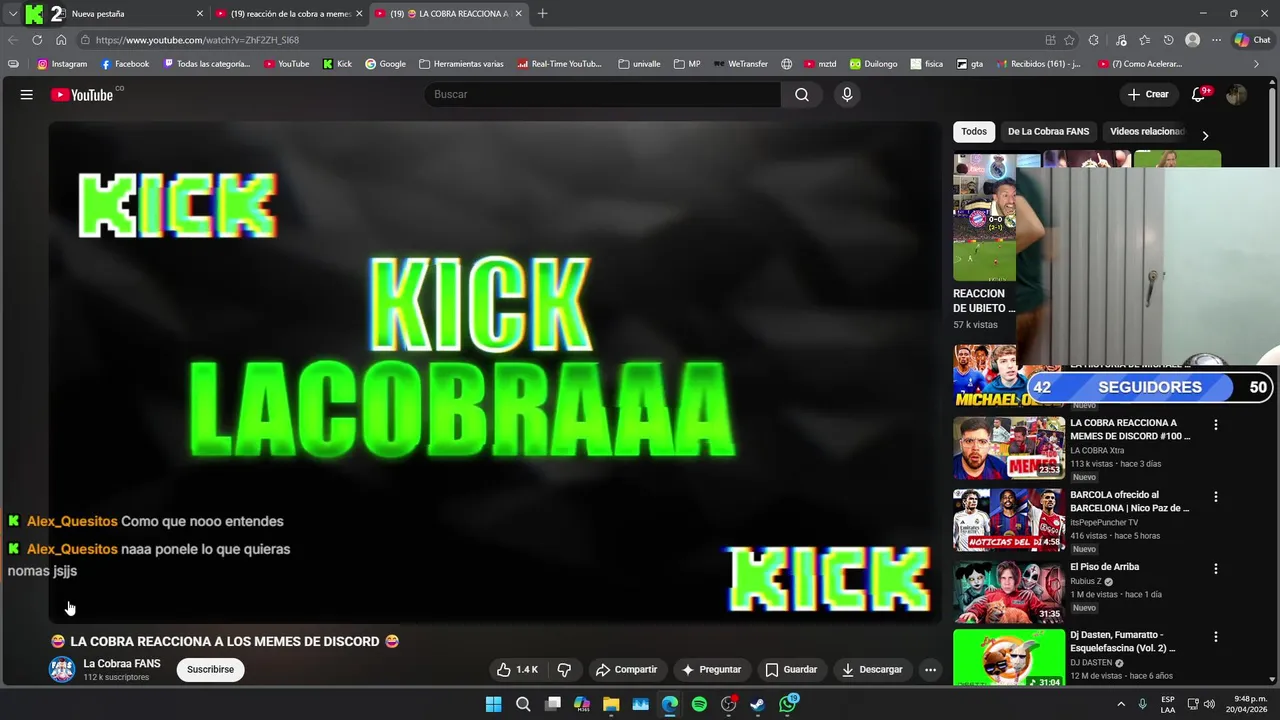
Task: Show more bookmarks overflow chevron
Action: click(1257, 64)
